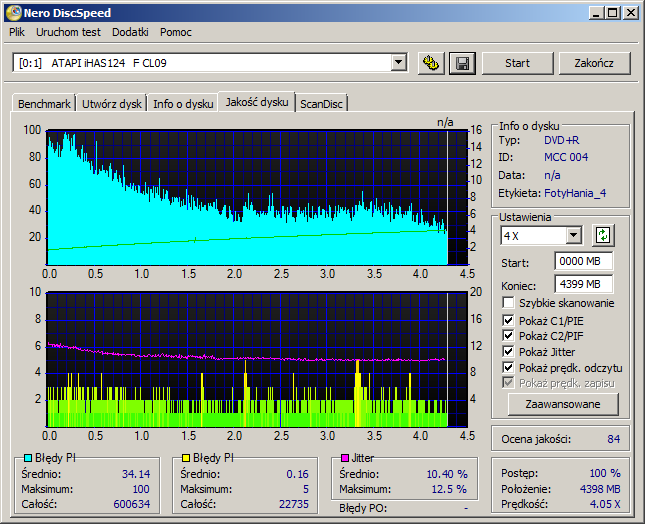Screen dimensions: 645x524
Task: Click the PIF errors Średnio value 0.16
Action: (x=297, y=474)
